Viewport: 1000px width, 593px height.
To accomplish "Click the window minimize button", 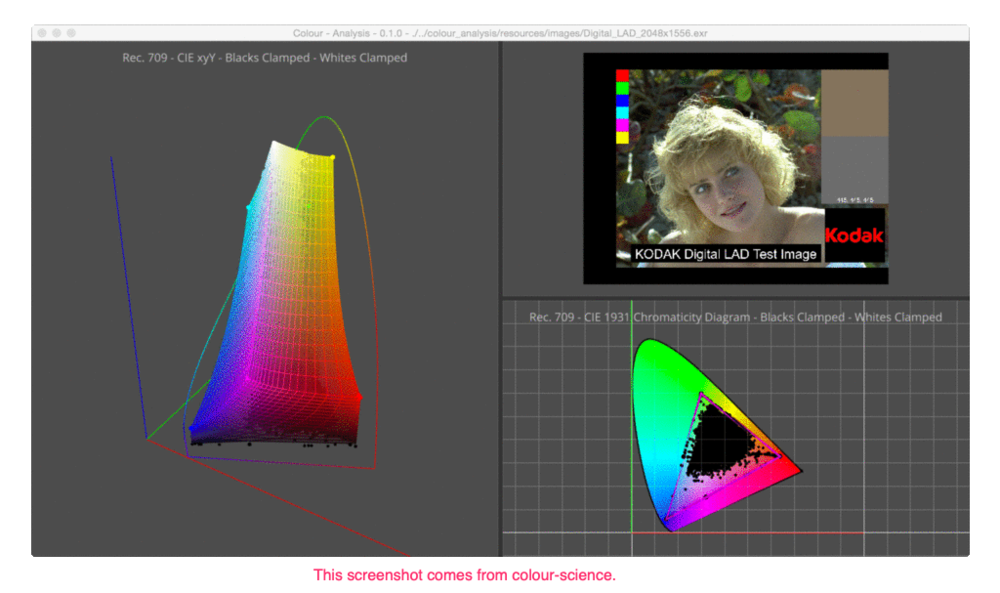I will pyautogui.click(x=57, y=33).
